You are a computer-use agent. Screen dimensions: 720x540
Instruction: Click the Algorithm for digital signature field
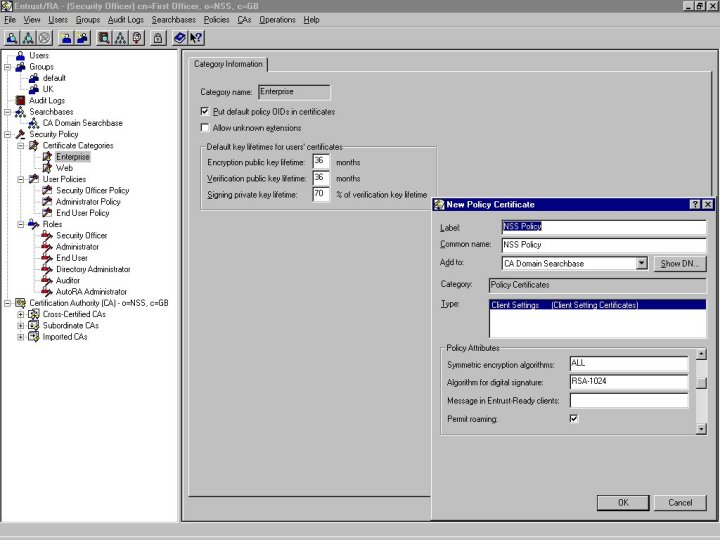point(629,382)
